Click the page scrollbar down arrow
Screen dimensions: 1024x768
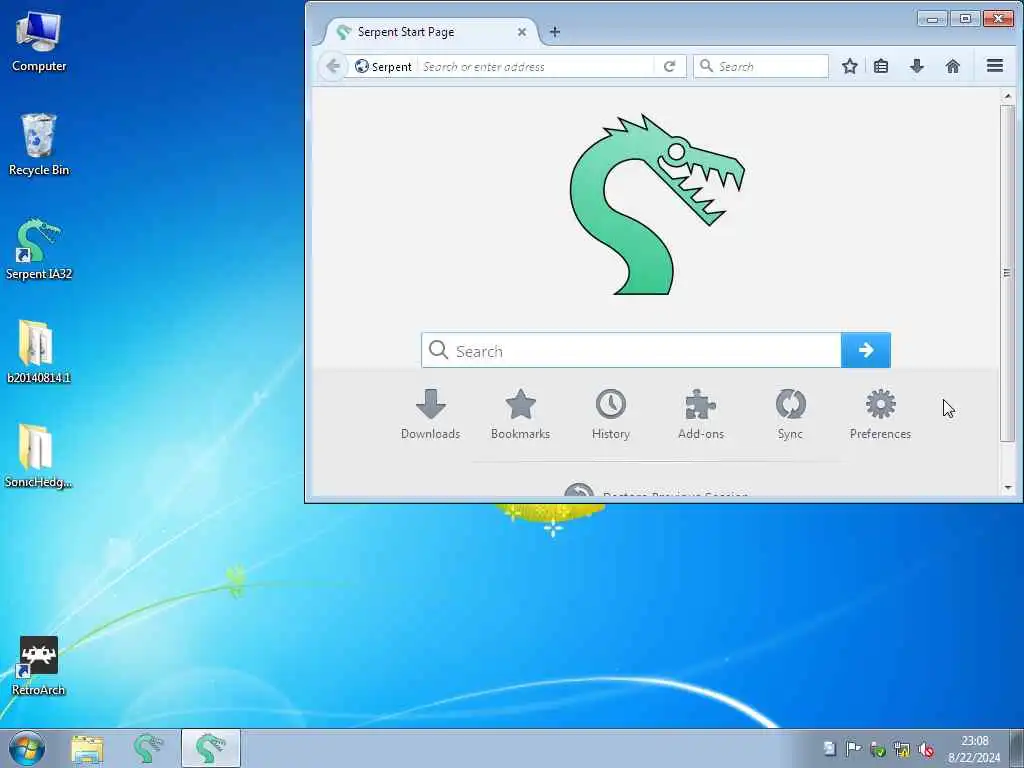point(1008,487)
